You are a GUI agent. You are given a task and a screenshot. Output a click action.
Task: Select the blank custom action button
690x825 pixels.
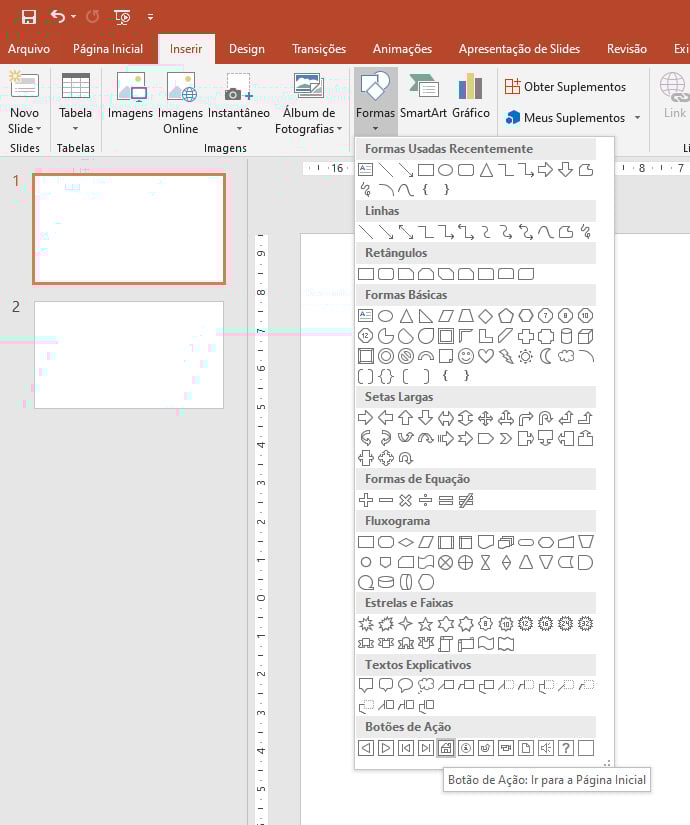pos(586,748)
